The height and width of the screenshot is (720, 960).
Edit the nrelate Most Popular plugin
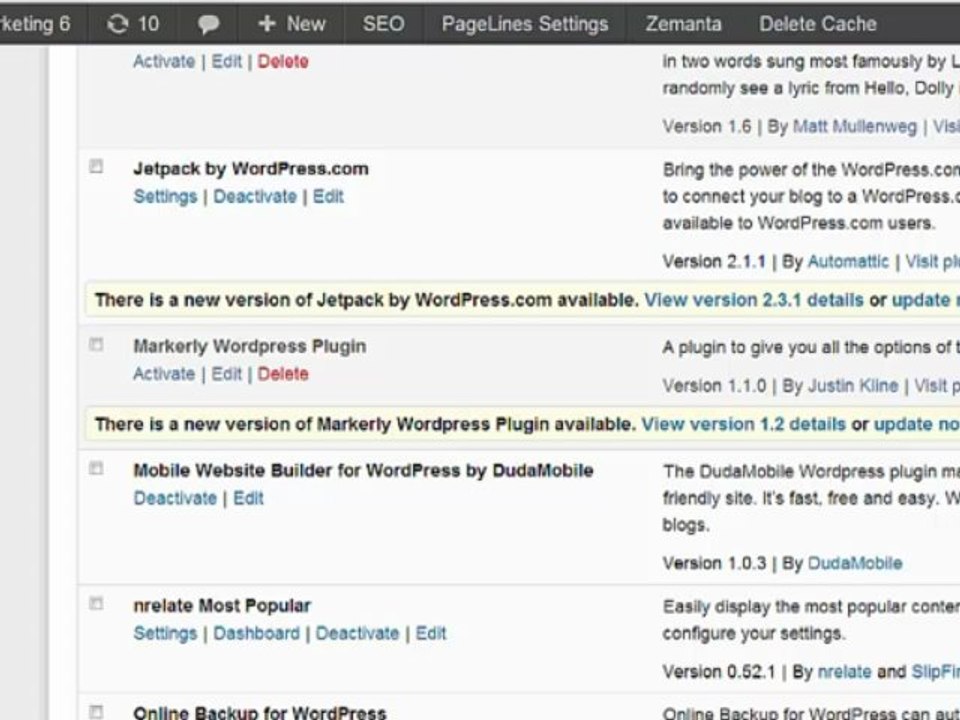(431, 633)
